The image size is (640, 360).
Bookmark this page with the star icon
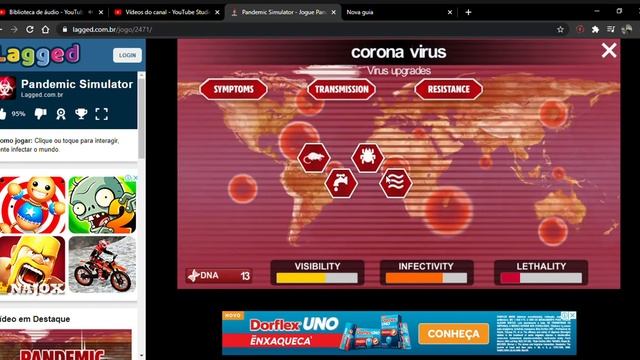pos(560,29)
